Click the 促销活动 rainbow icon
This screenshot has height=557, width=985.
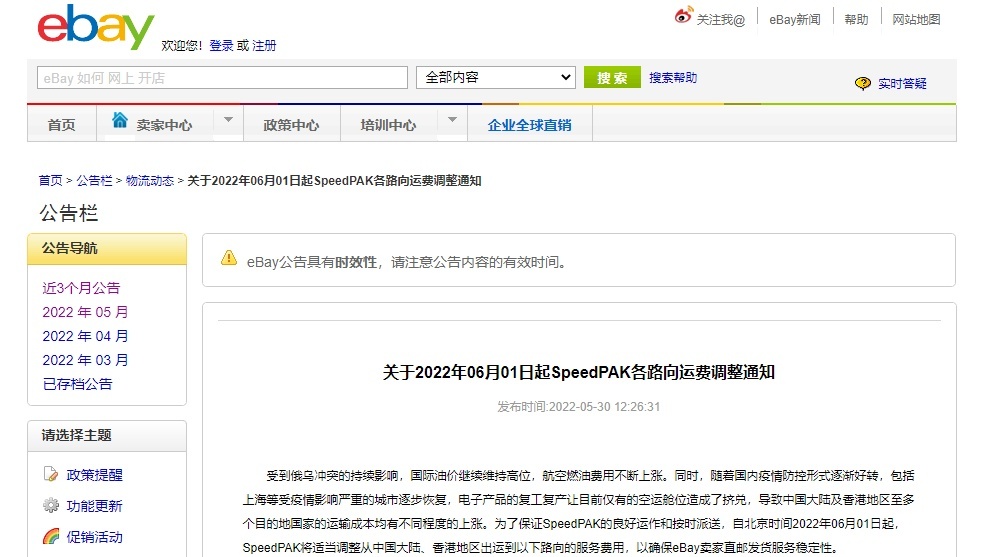tap(51, 537)
